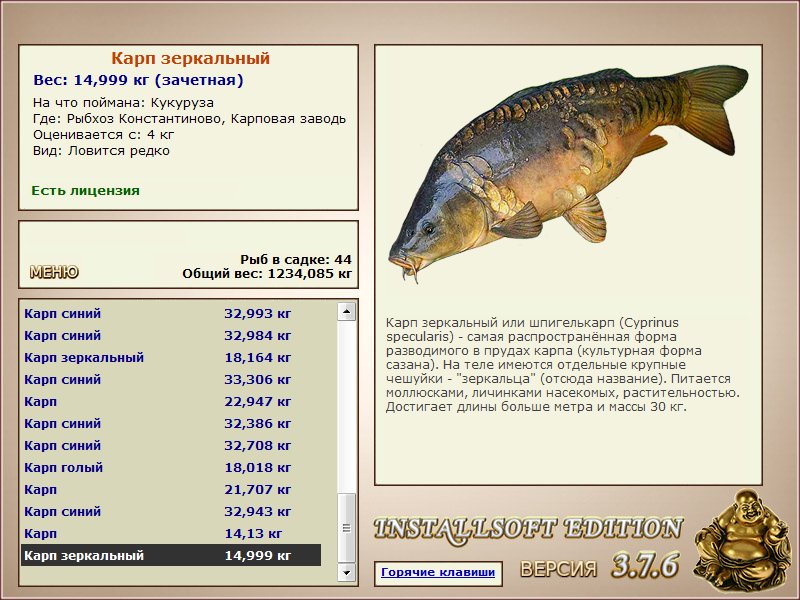Click the fish list scrollbar thumb
Image resolution: width=800 pixels, height=600 pixels.
[347, 527]
